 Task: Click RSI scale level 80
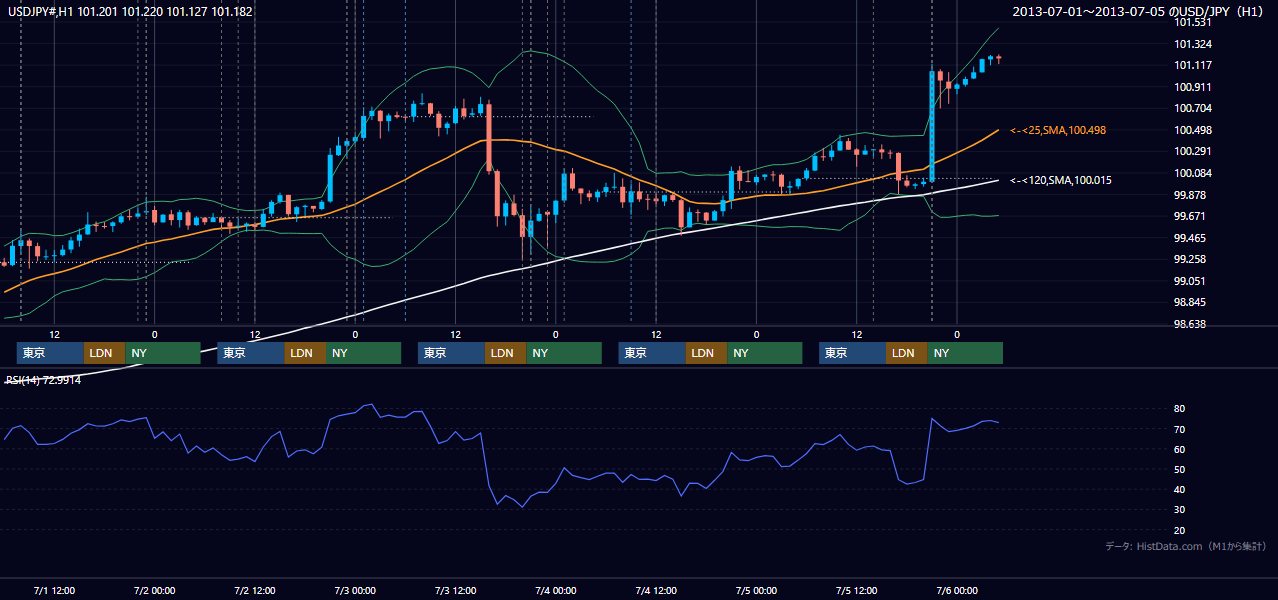pyautogui.click(x=1179, y=409)
